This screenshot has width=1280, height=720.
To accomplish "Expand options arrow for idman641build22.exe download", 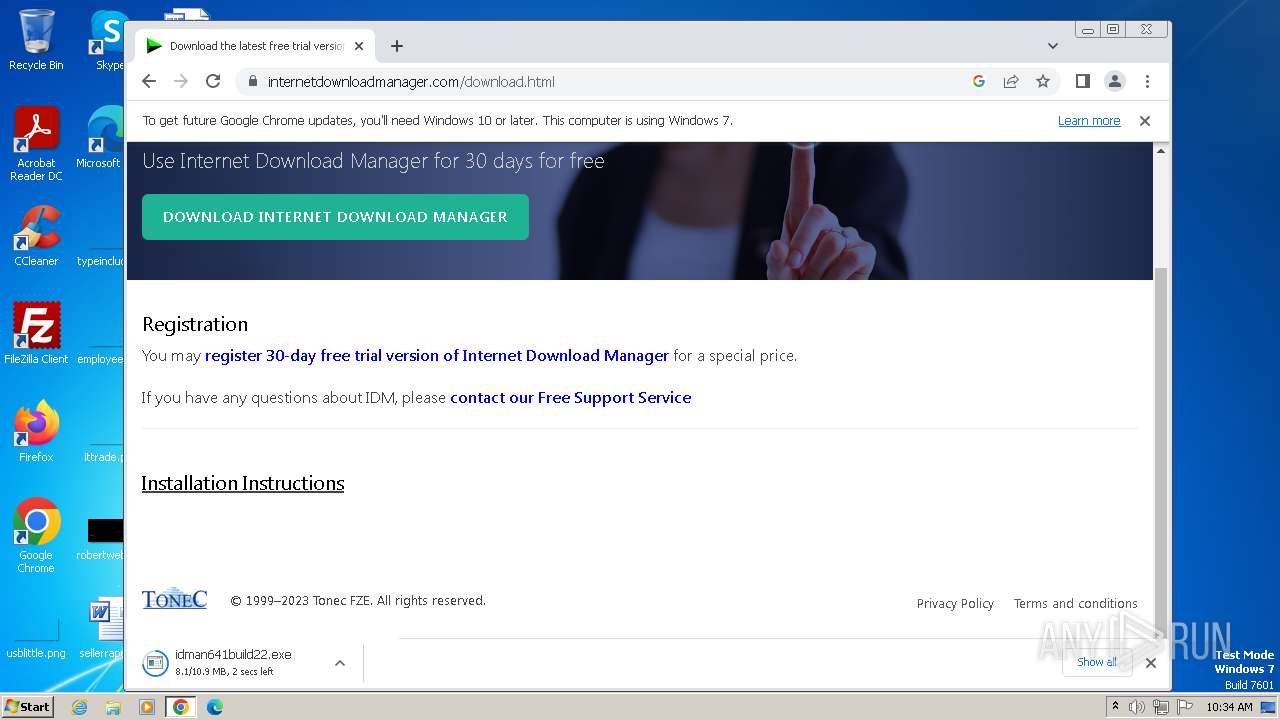I will coord(340,662).
